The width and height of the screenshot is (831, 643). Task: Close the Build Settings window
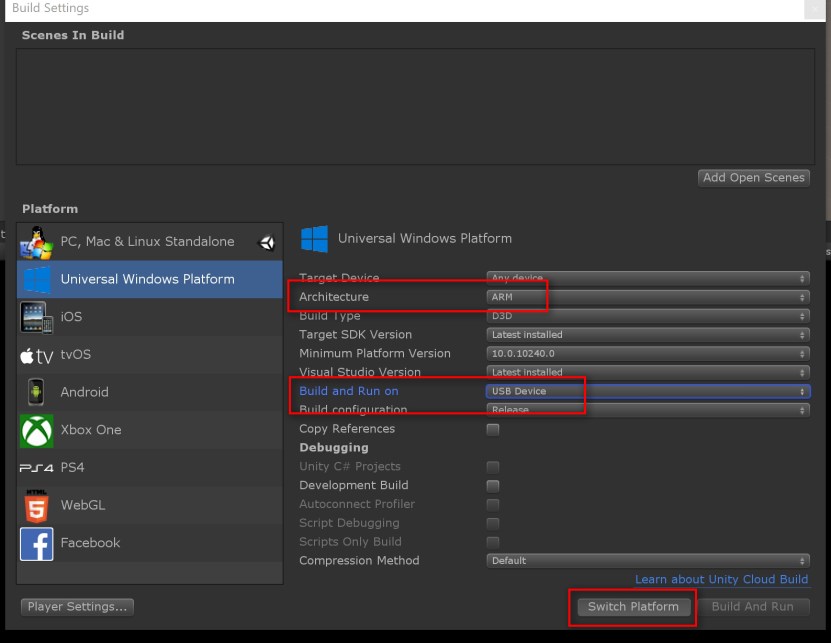point(815,9)
